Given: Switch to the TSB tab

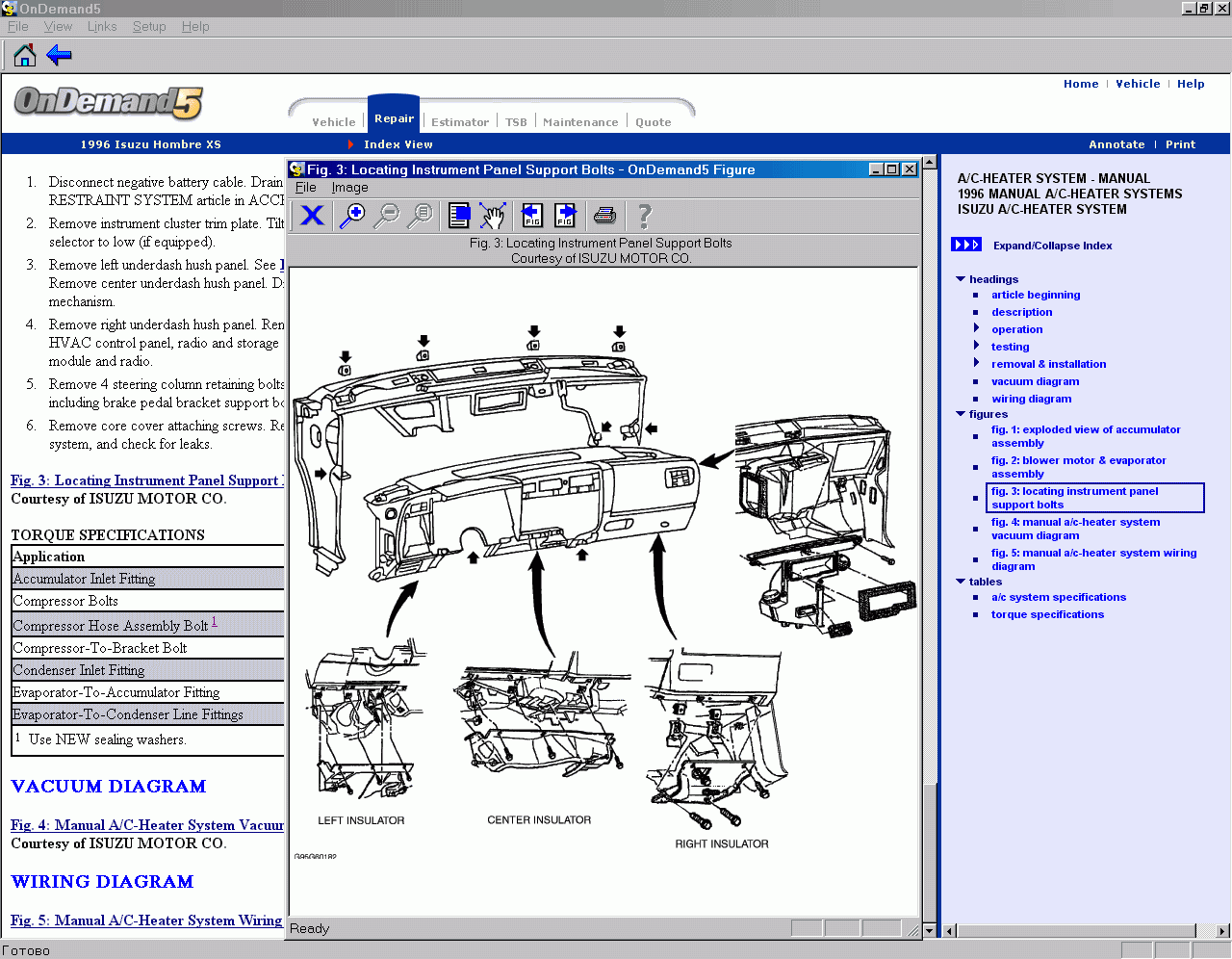Looking at the screenshot, I should coord(517,122).
